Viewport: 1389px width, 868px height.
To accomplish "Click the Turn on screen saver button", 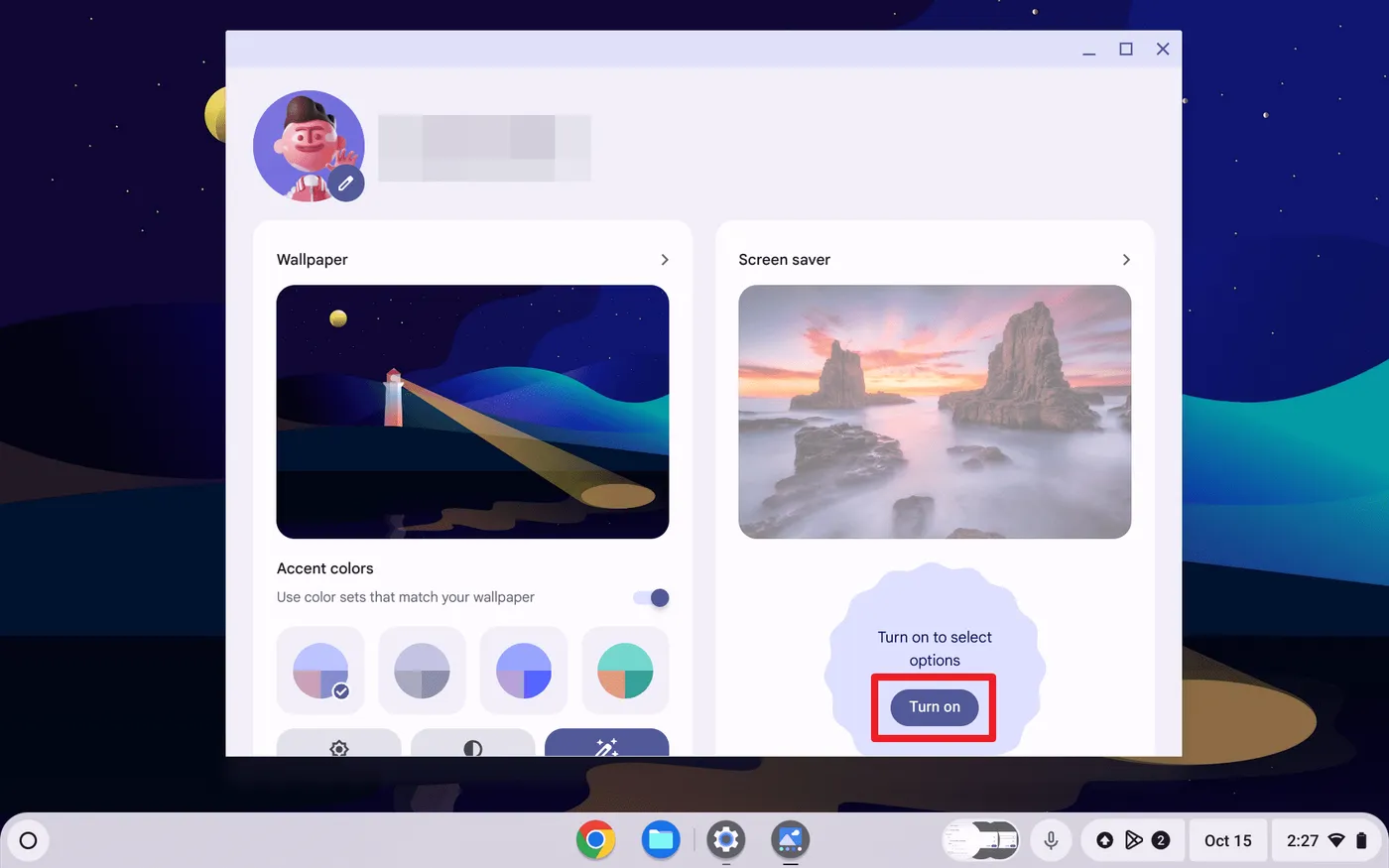I will coord(935,707).
